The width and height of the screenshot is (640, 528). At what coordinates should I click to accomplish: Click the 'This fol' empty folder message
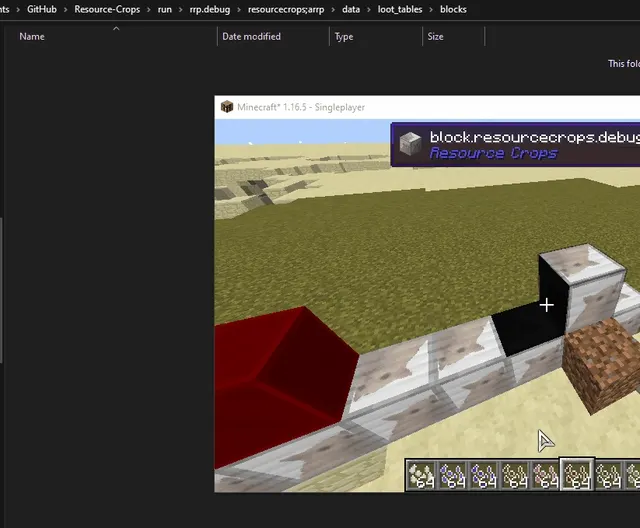[x=624, y=64]
